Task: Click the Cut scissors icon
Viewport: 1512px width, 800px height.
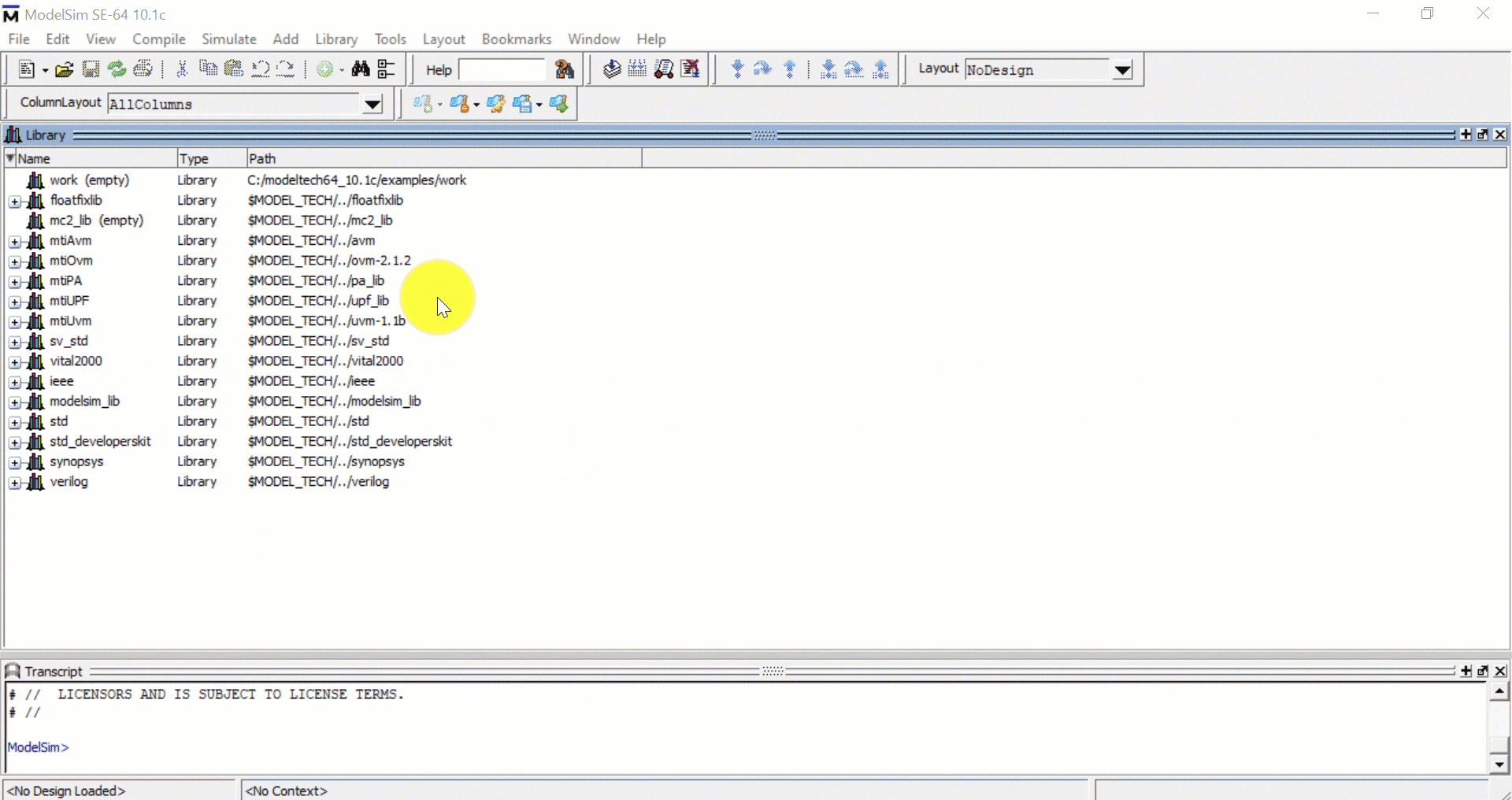Action: (x=182, y=69)
